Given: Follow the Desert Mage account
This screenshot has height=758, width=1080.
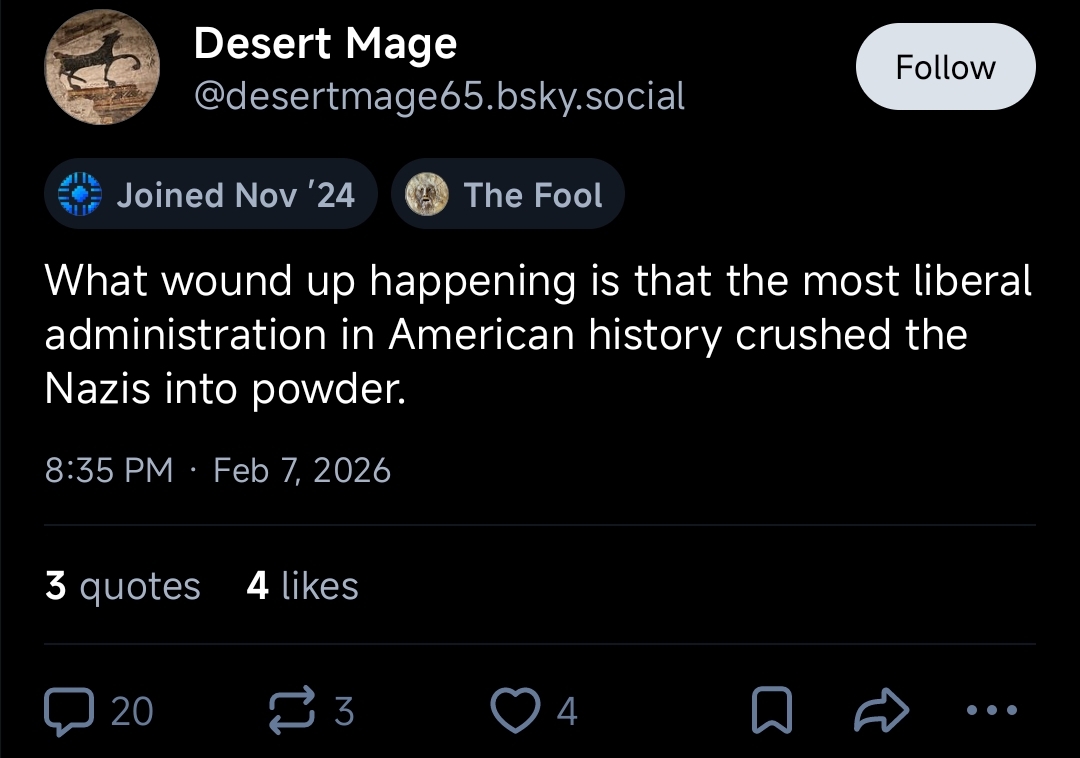Looking at the screenshot, I should (x=945, y=67).
